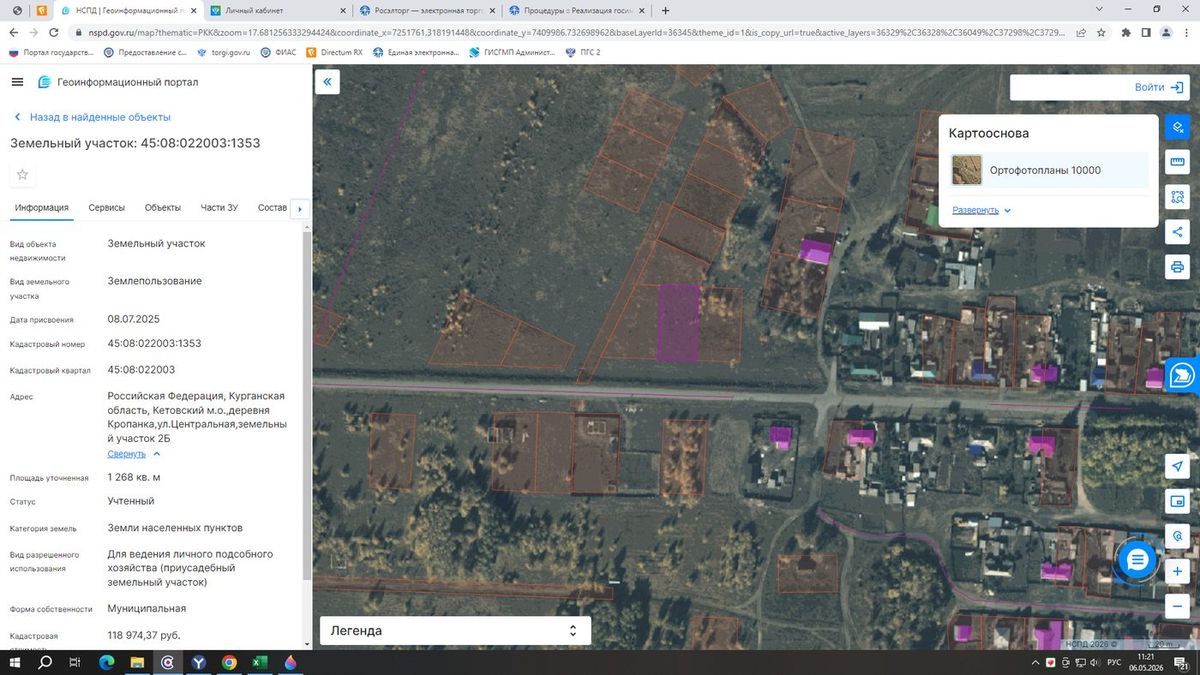Click the date 08.07.2025 value
1200x675 pixels.
point(134,319)
